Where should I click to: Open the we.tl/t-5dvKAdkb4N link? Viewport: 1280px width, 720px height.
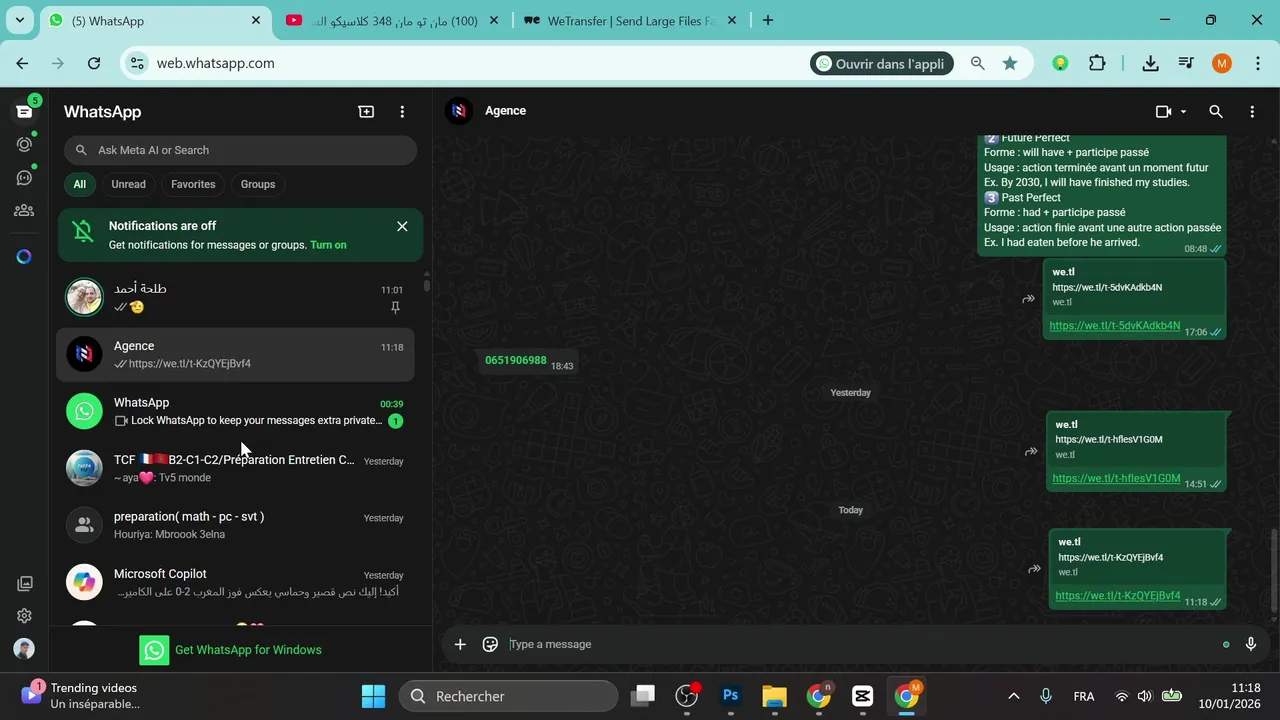pyautogui.click(x=1114, y=326)
